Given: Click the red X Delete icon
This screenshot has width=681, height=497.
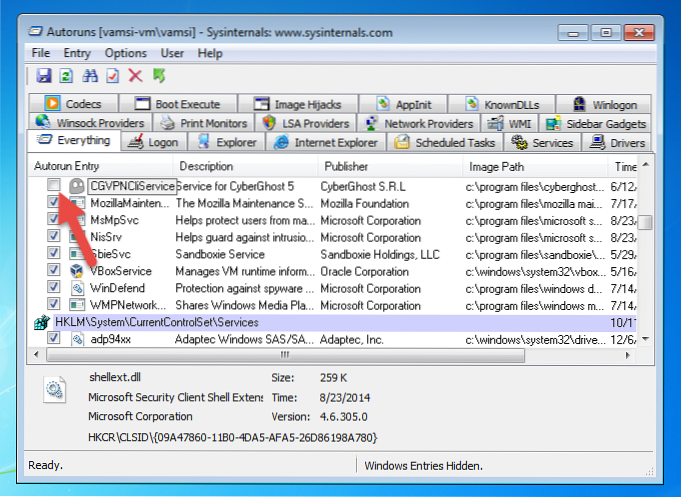Looking at the screenshot, I should tap(135, 76).
